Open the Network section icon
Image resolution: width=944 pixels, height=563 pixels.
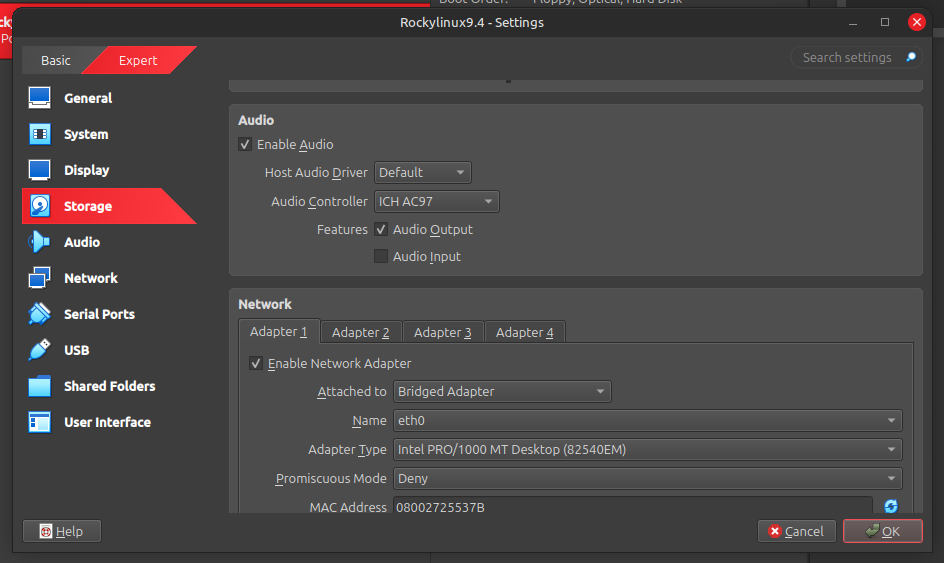[40, 278]
